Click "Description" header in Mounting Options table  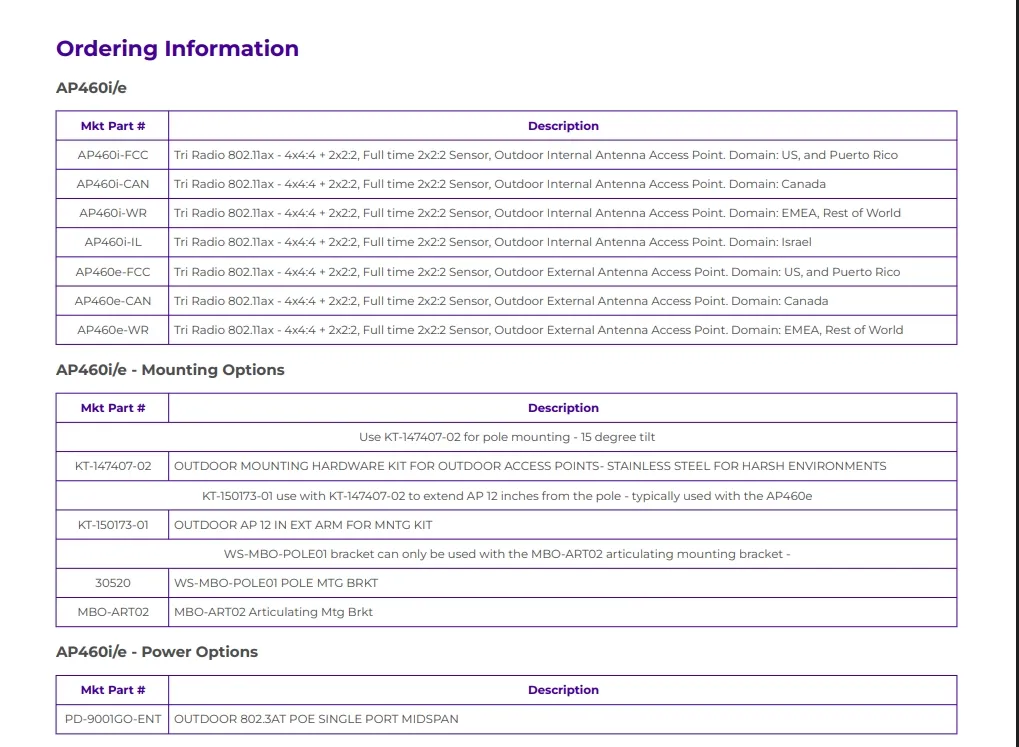(x=563, y=408)
